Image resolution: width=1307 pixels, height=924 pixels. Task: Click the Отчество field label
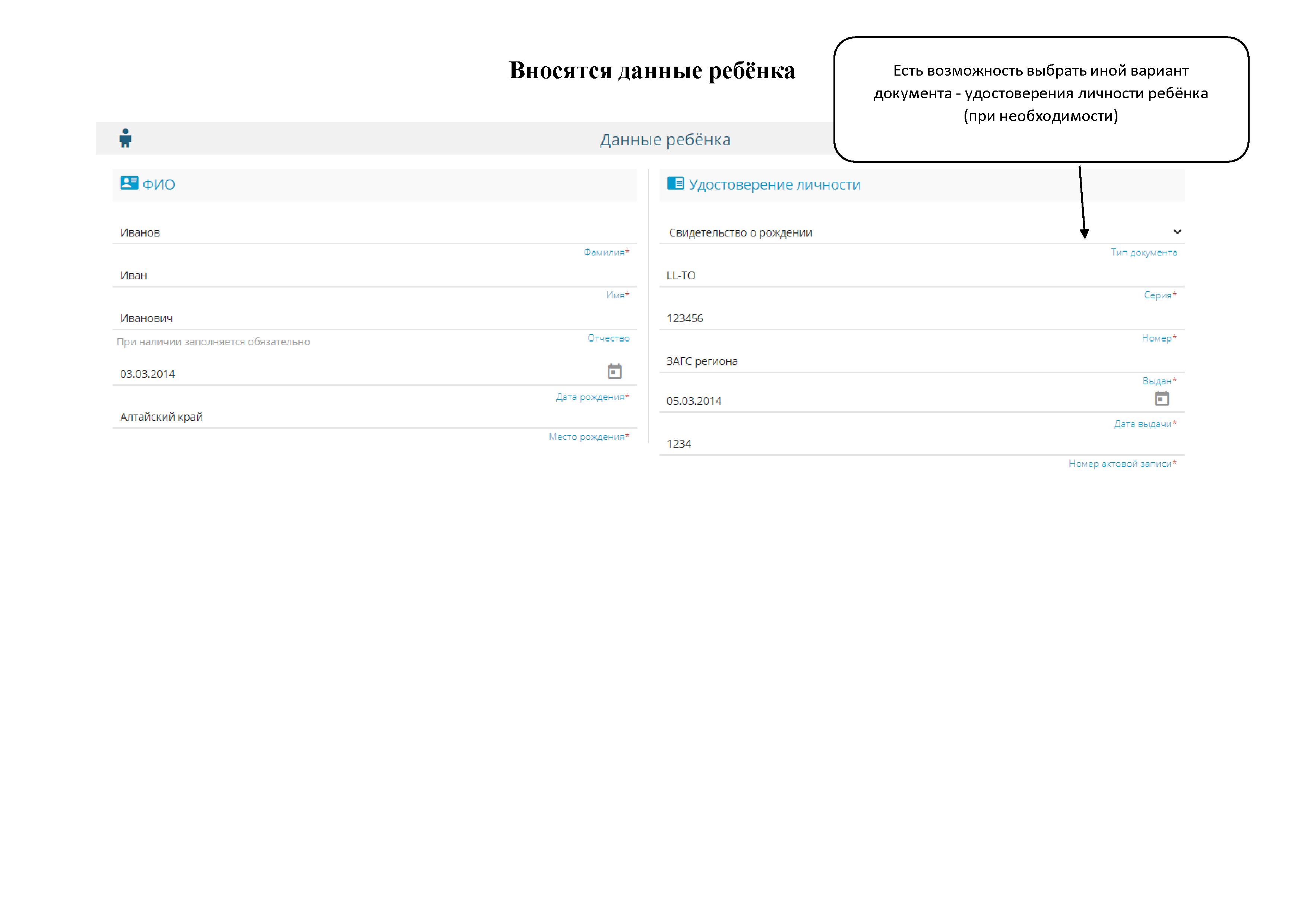(608, 338)
